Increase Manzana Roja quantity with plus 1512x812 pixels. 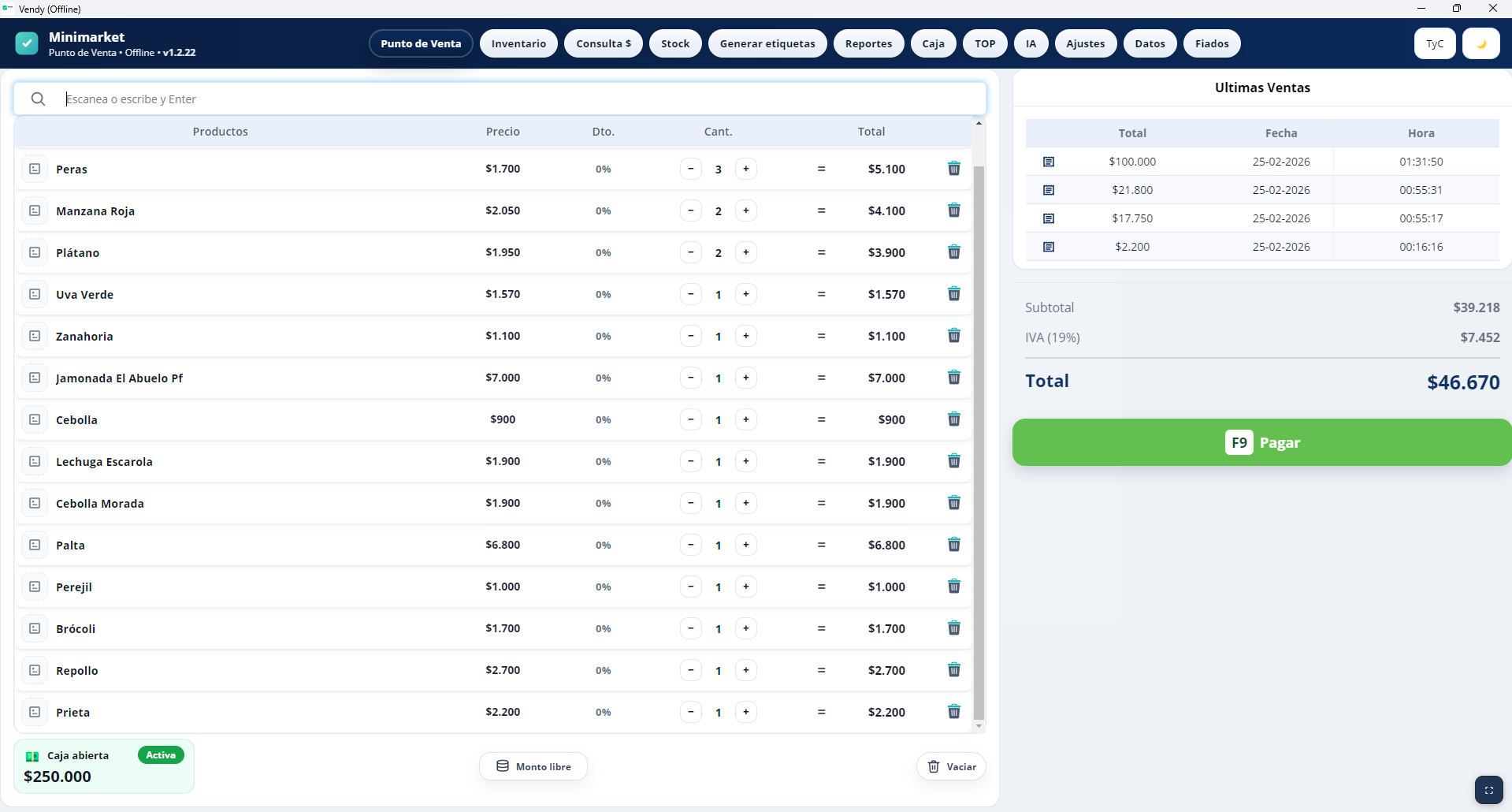745,210
